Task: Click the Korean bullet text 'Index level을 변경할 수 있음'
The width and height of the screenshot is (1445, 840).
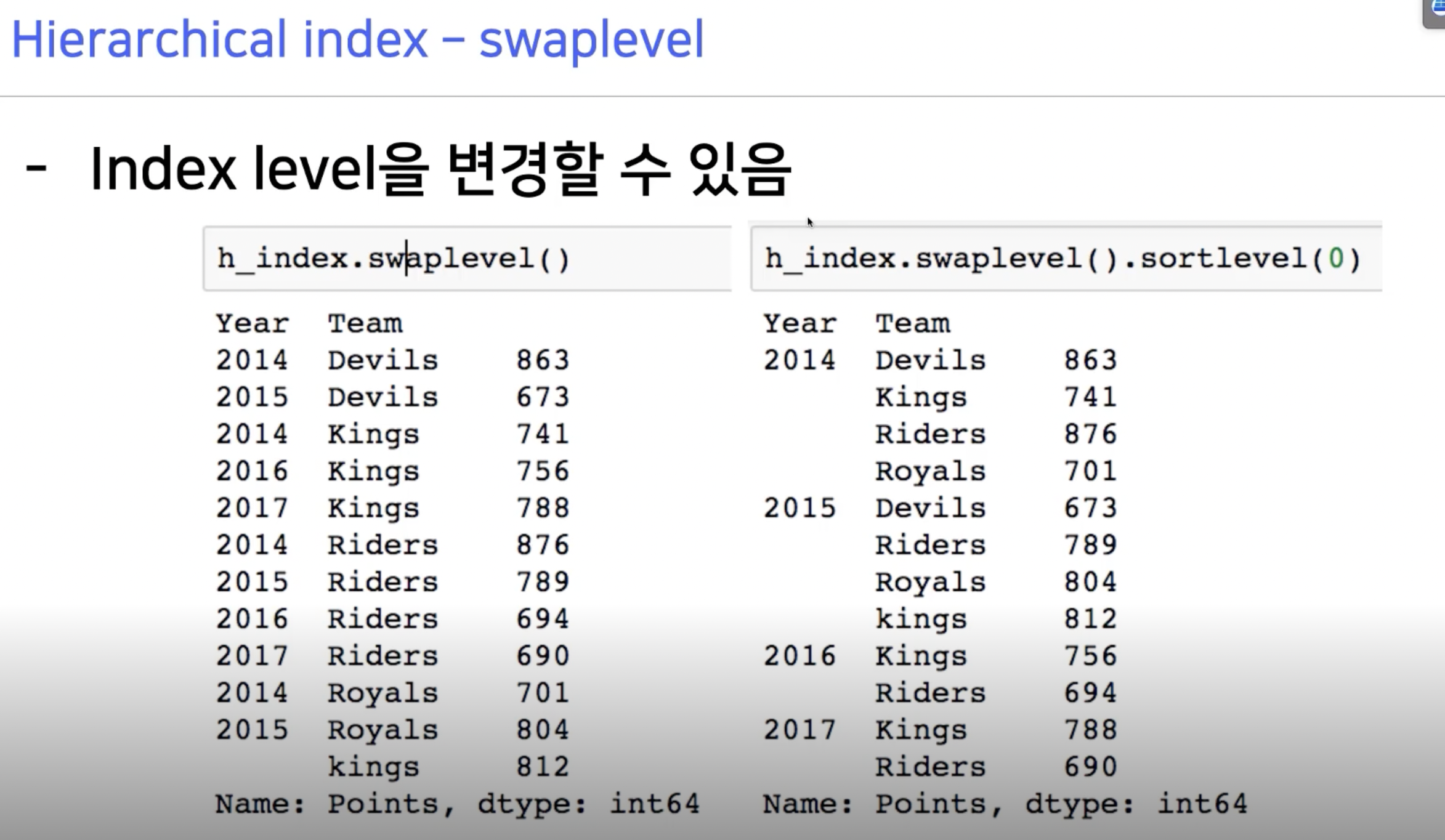Action: point(440,169)
